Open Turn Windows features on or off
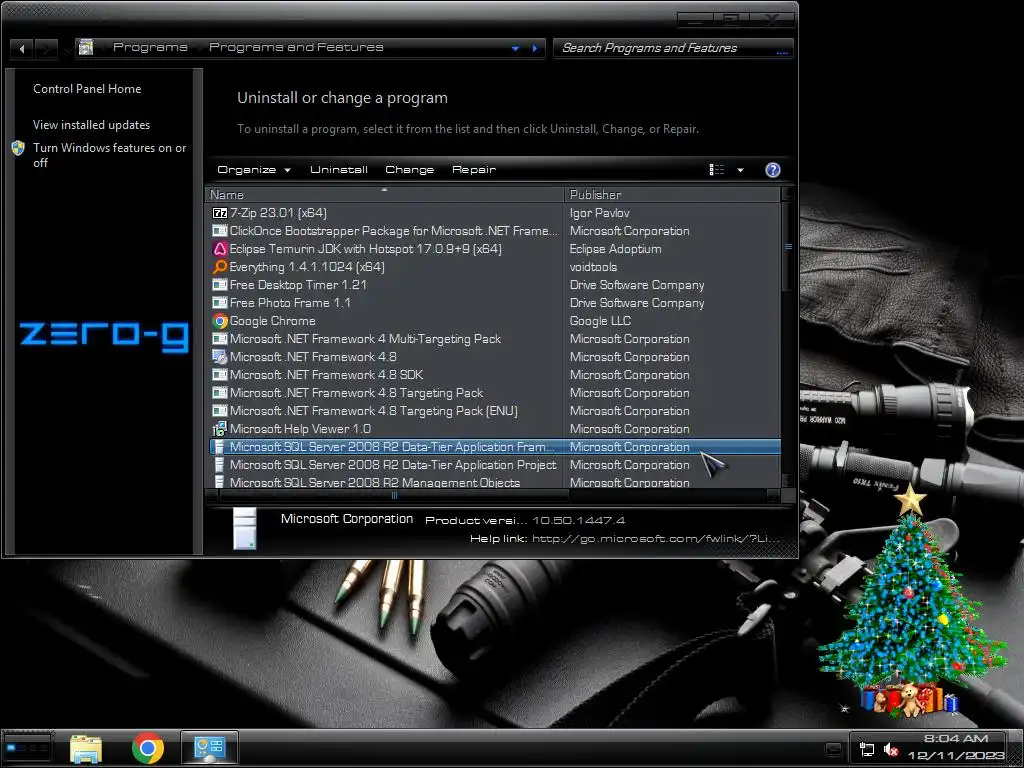 click(x=110, y=155)
